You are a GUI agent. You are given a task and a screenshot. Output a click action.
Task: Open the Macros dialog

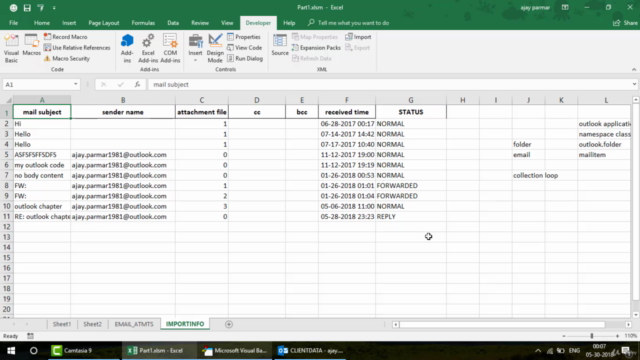pos(31,45)
